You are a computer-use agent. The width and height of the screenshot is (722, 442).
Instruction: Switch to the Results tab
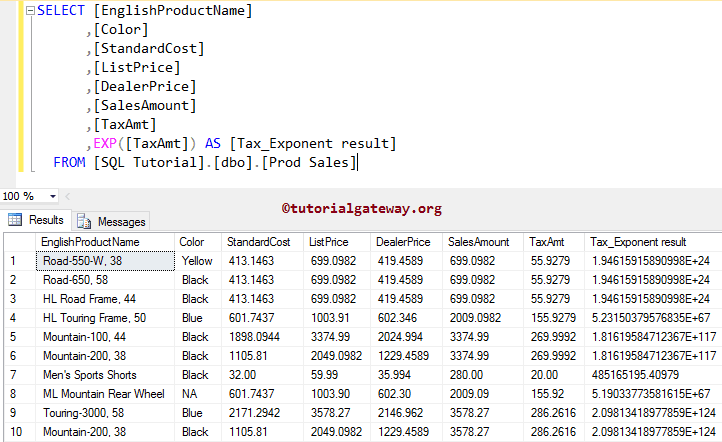pyautogui.click(x=36, y=220)
